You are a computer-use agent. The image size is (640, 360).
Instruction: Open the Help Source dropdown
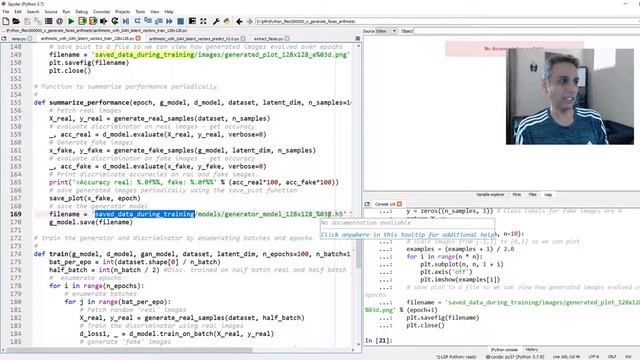coord(386,31)
